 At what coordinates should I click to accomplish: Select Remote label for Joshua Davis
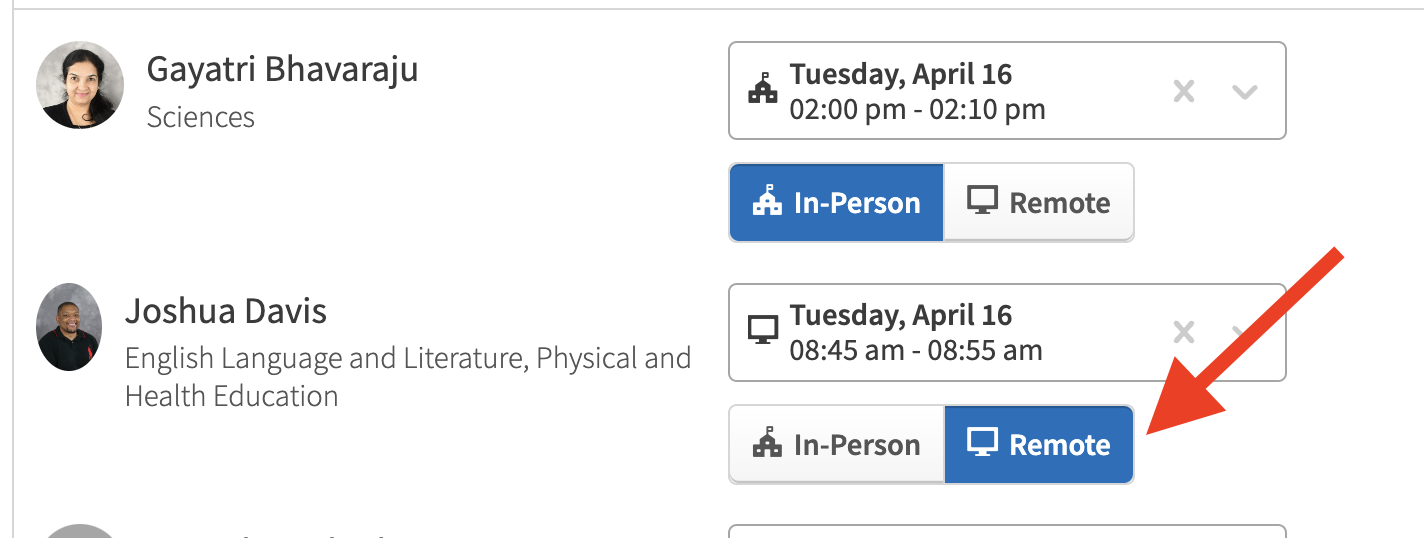1059,445
